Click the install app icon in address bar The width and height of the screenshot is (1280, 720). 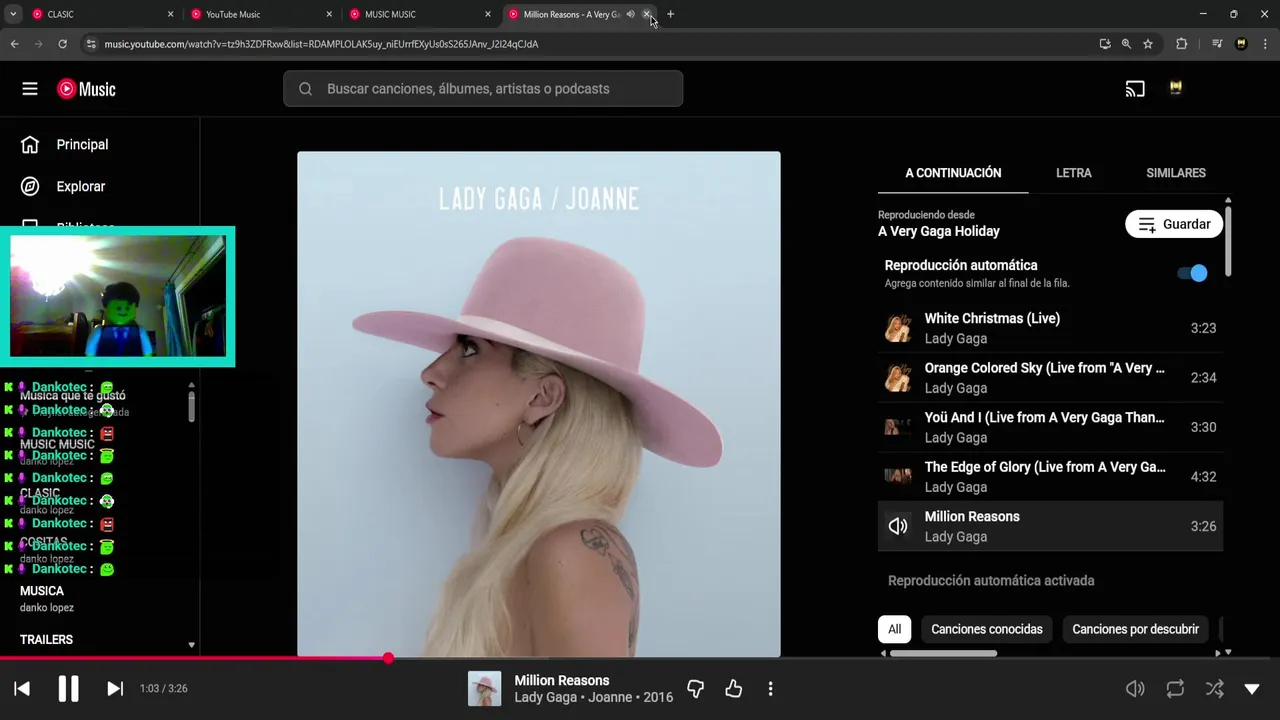pos(1104,44)
